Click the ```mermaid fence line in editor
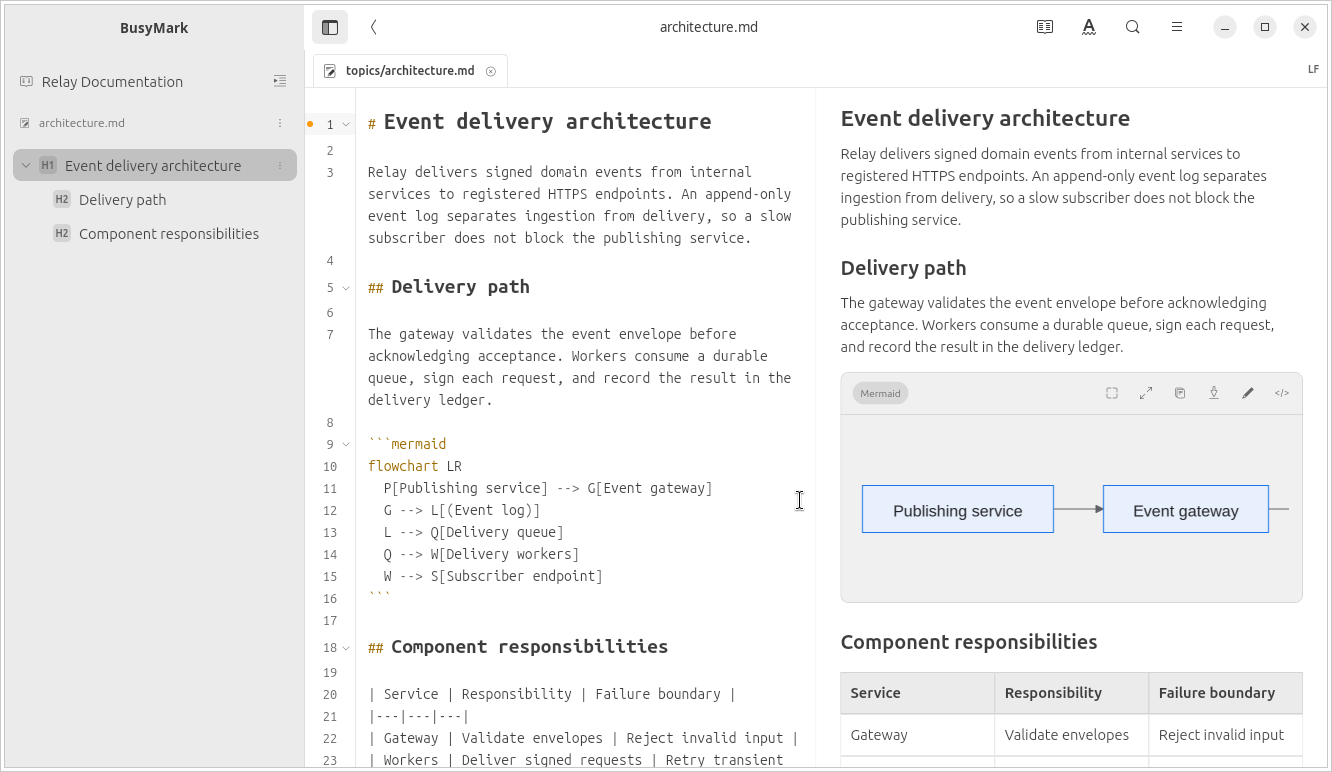1332x772 pixels. (x=407, y=444)
